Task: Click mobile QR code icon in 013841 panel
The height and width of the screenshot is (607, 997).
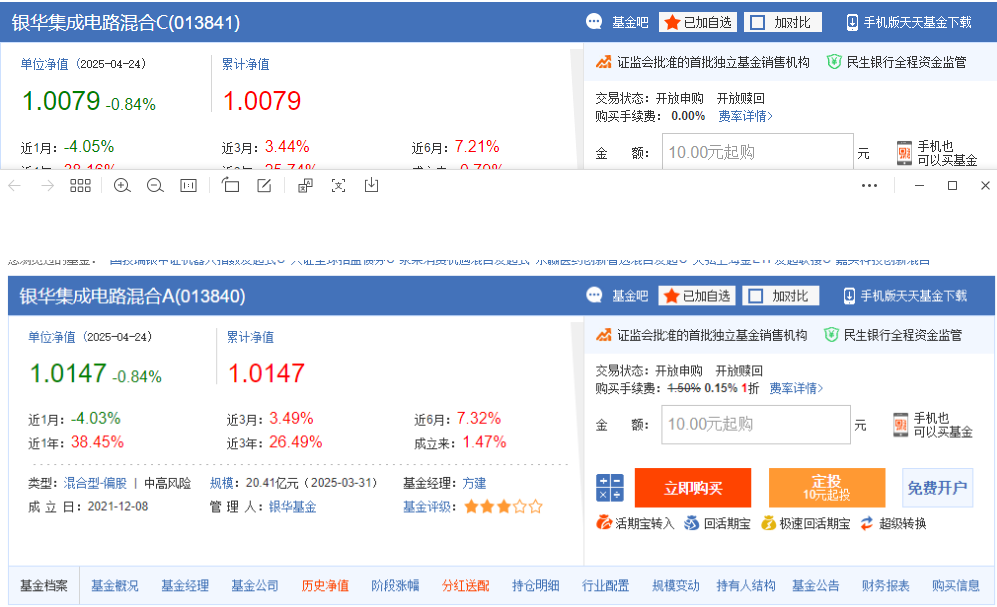Action: (904, 153)
